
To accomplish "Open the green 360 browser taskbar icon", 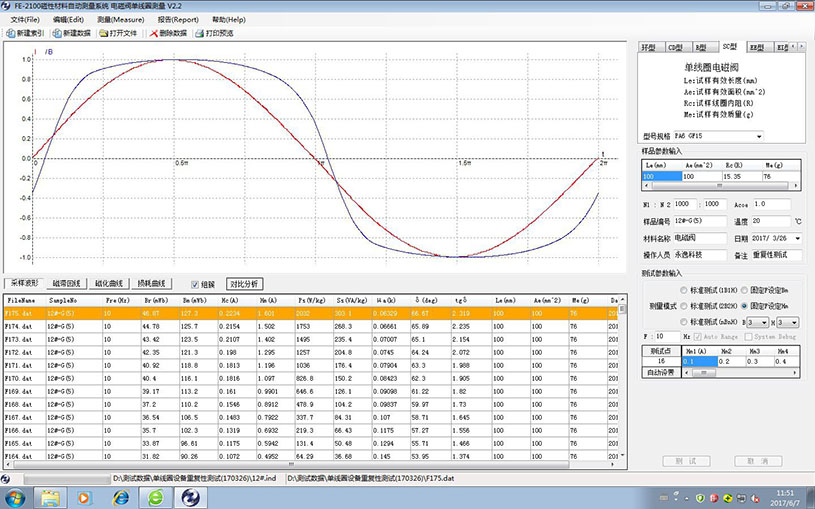I will click(x=156, y=498).
